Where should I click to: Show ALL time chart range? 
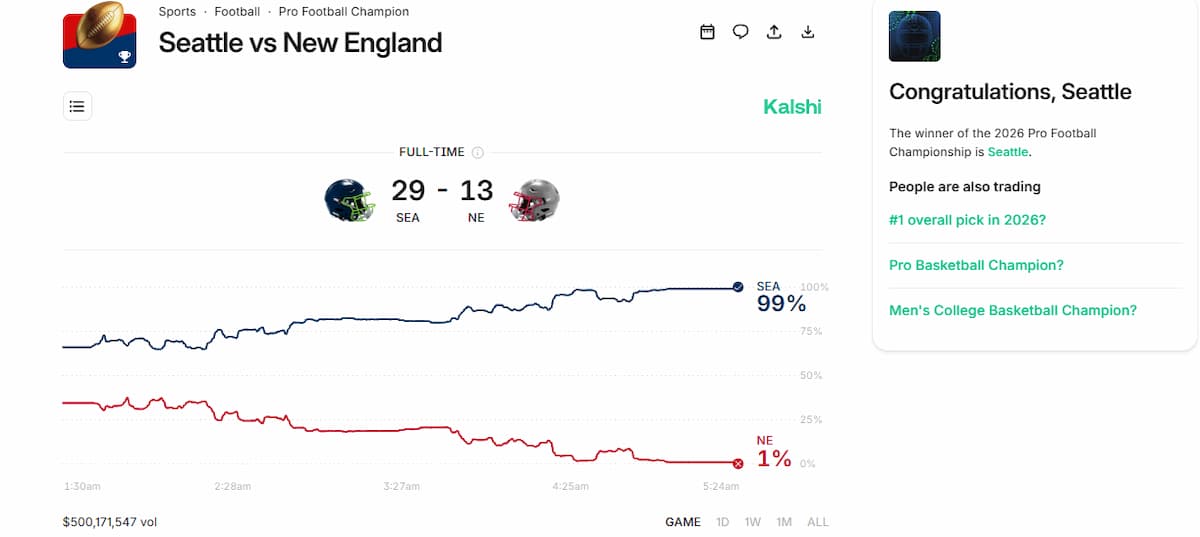[818, 522]
